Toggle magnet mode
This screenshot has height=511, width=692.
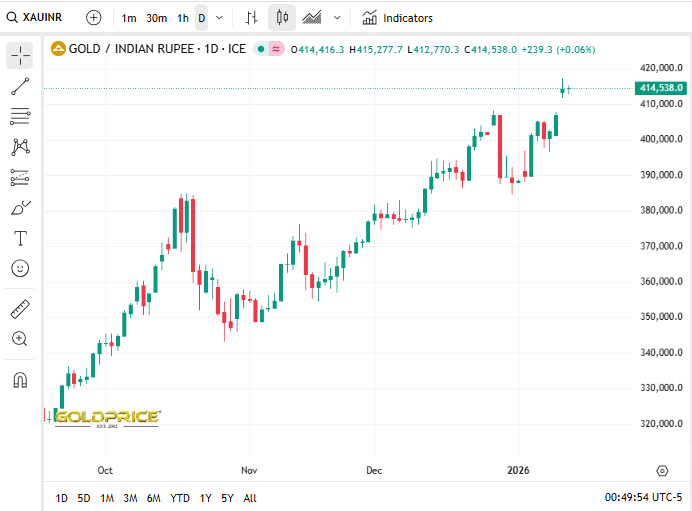click(x=20, y=379)
